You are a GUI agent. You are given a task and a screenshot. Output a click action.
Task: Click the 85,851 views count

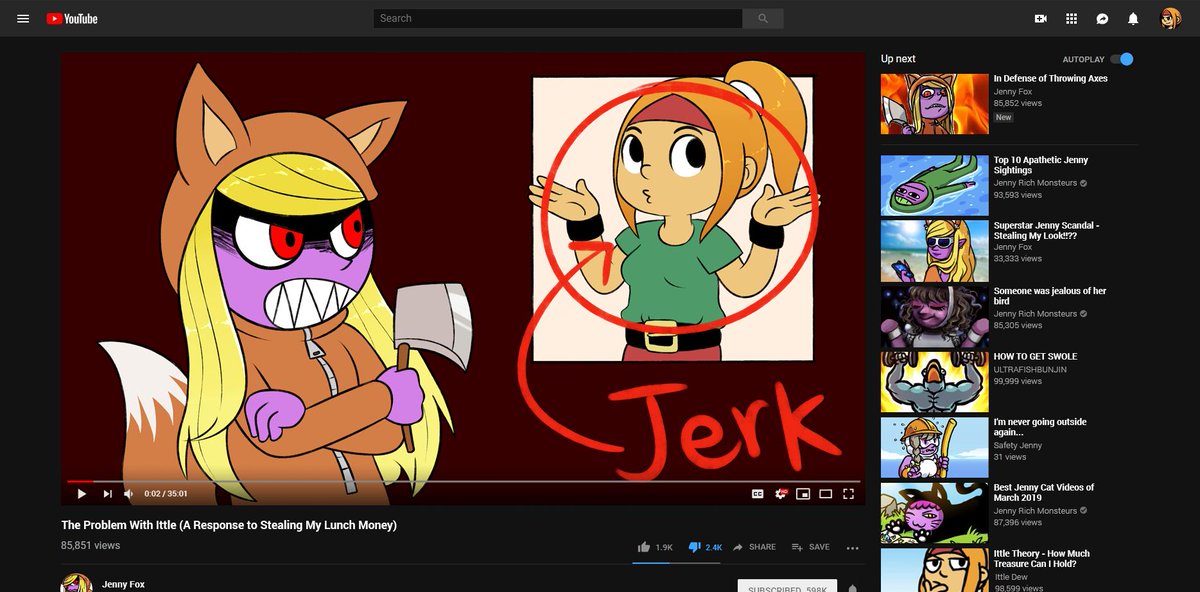tap(91, 546)
